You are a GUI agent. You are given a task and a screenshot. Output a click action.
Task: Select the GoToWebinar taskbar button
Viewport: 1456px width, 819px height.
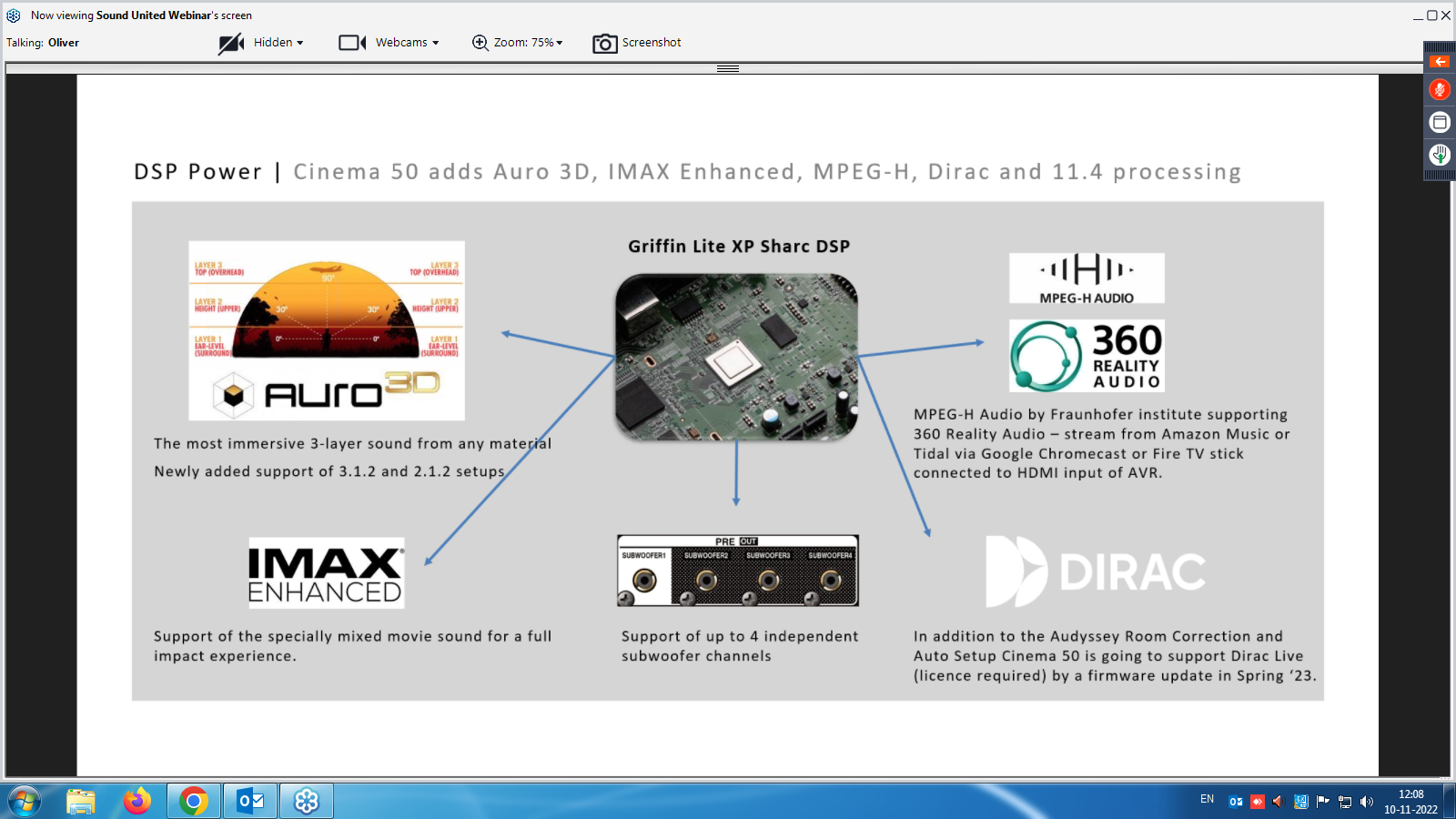pos(307,801)
